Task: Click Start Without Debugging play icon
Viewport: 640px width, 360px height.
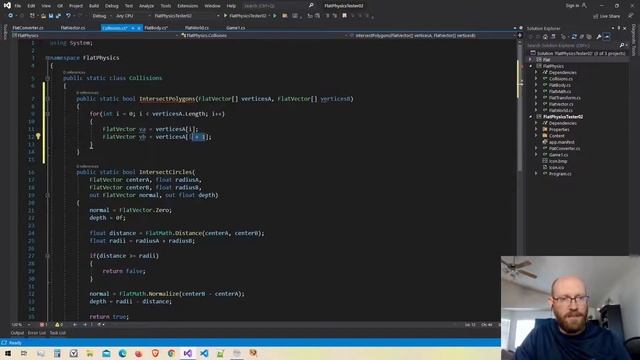Action: click(x=275, y=16)
